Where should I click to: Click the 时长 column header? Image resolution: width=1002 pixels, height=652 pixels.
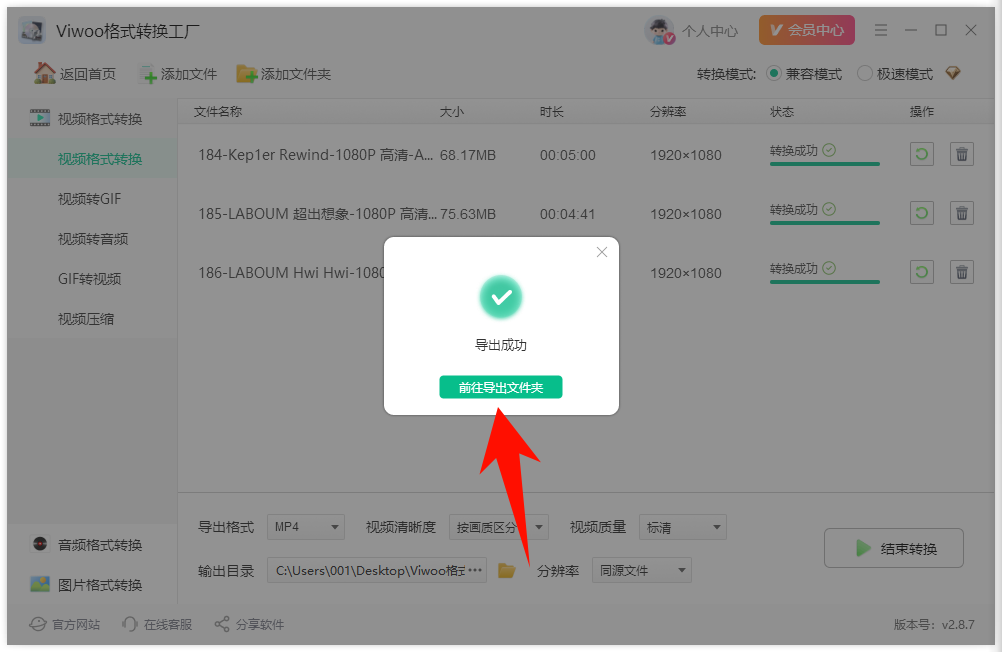[551, 112]
